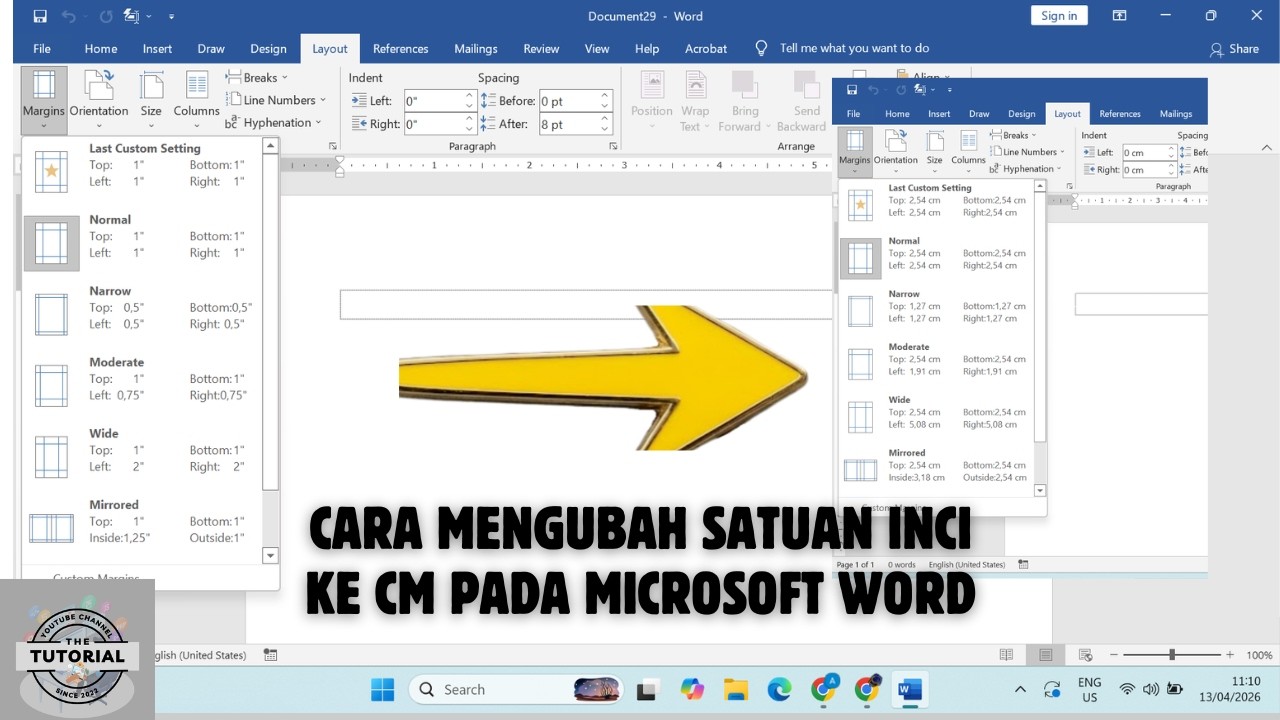Screen dimensions: 1280x720
Task: Click the Indent Right field showing 0"
Action: click(x=439, y=124)
